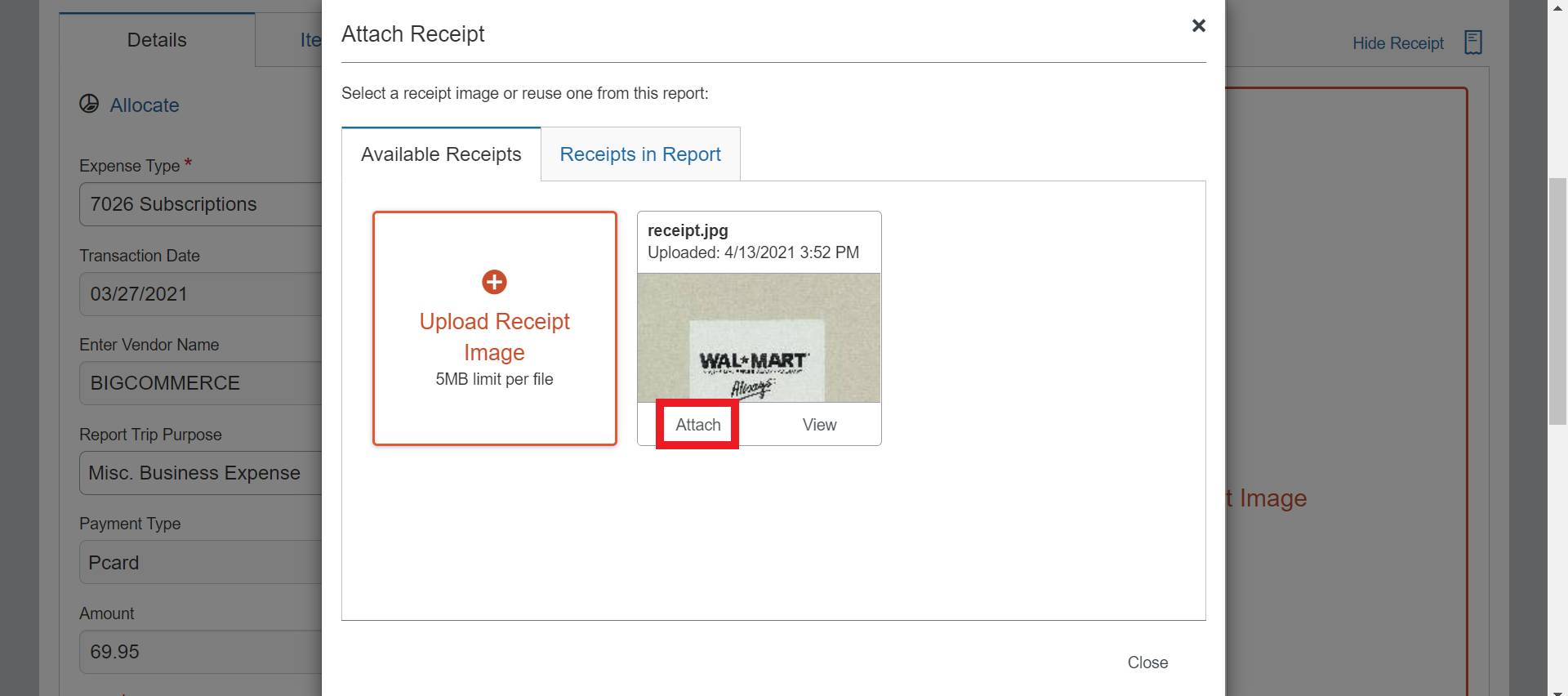
Task: Click the Walmart receipt thumbnail image
Action: coord(759,337)
